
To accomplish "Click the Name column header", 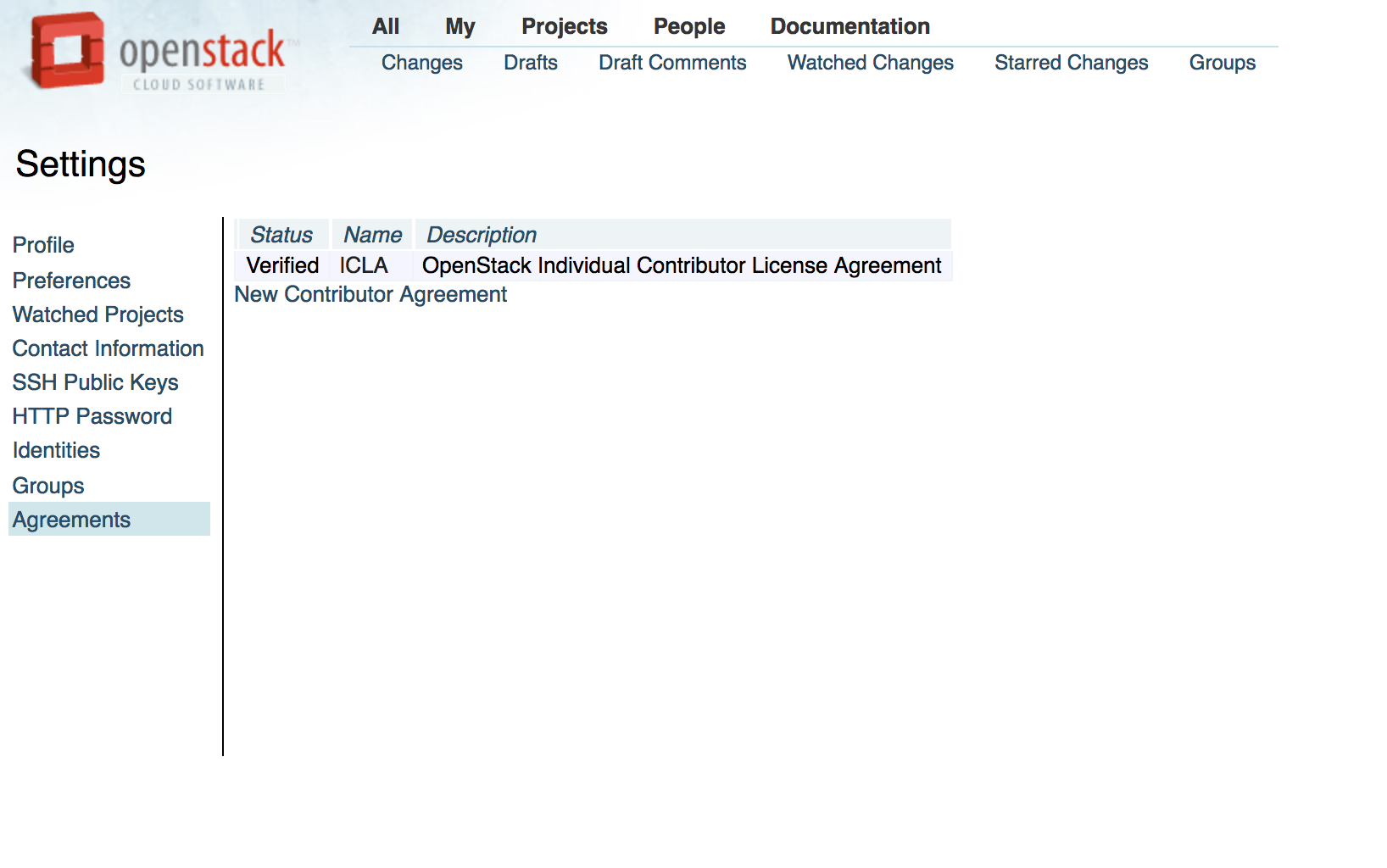I will click(372, 235).
